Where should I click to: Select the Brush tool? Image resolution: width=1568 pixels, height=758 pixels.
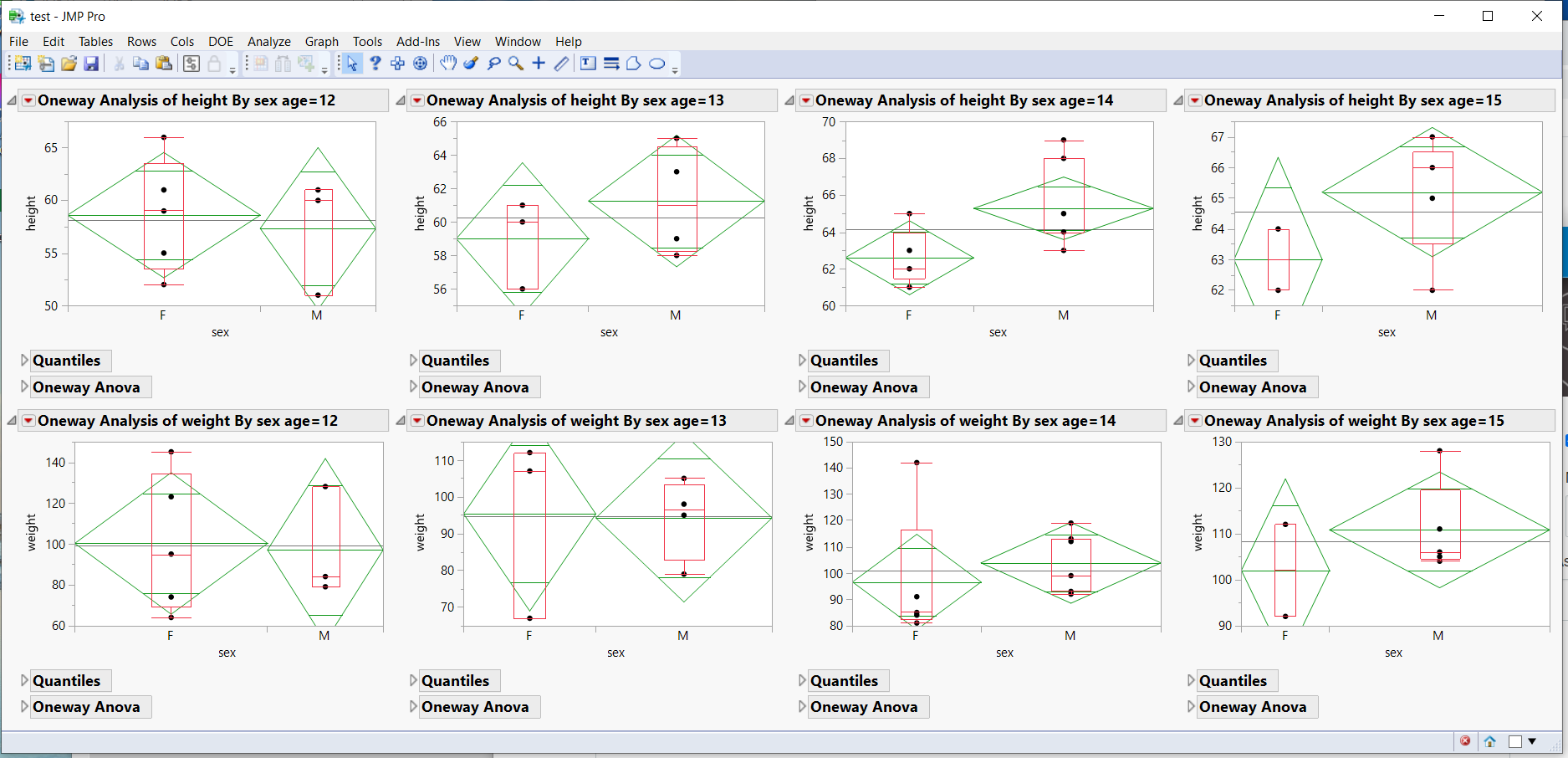pos(470,63)
